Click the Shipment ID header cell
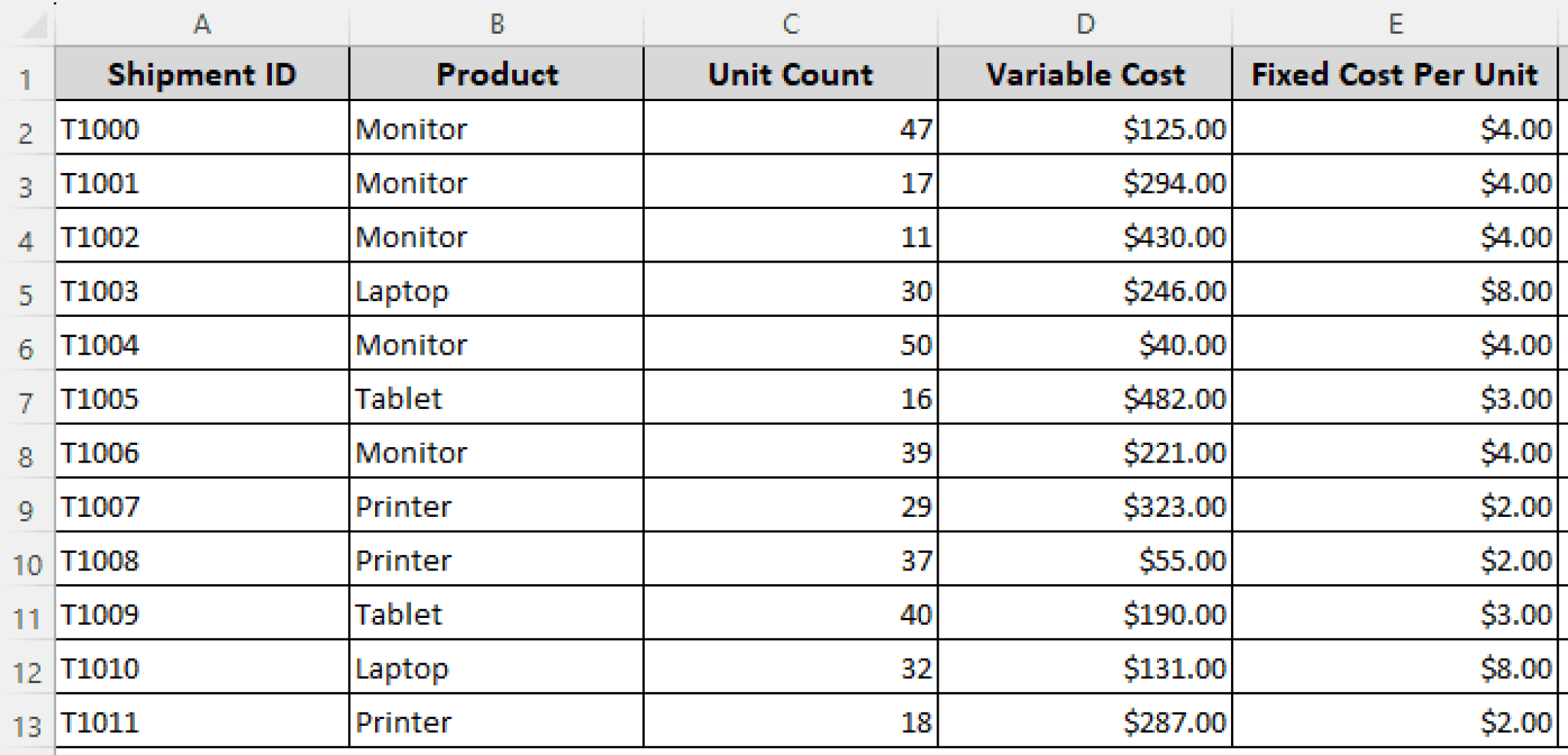The height and width of the screenshot is (755, 1568). point(202,74)
